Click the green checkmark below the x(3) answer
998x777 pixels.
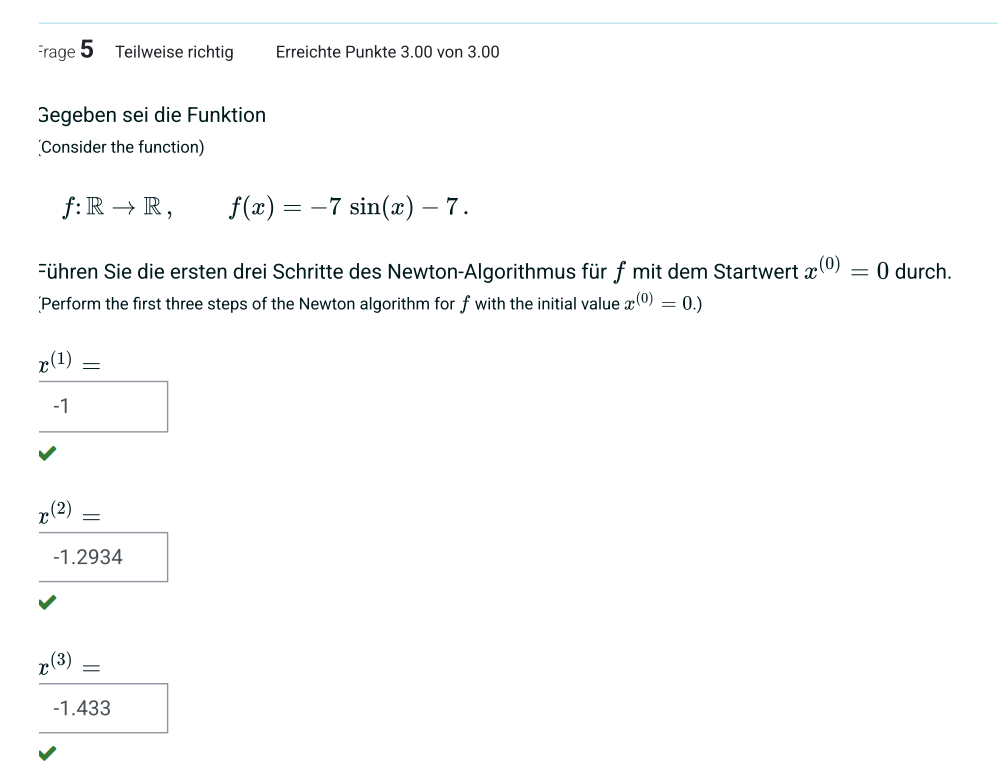tap(46, 755)
